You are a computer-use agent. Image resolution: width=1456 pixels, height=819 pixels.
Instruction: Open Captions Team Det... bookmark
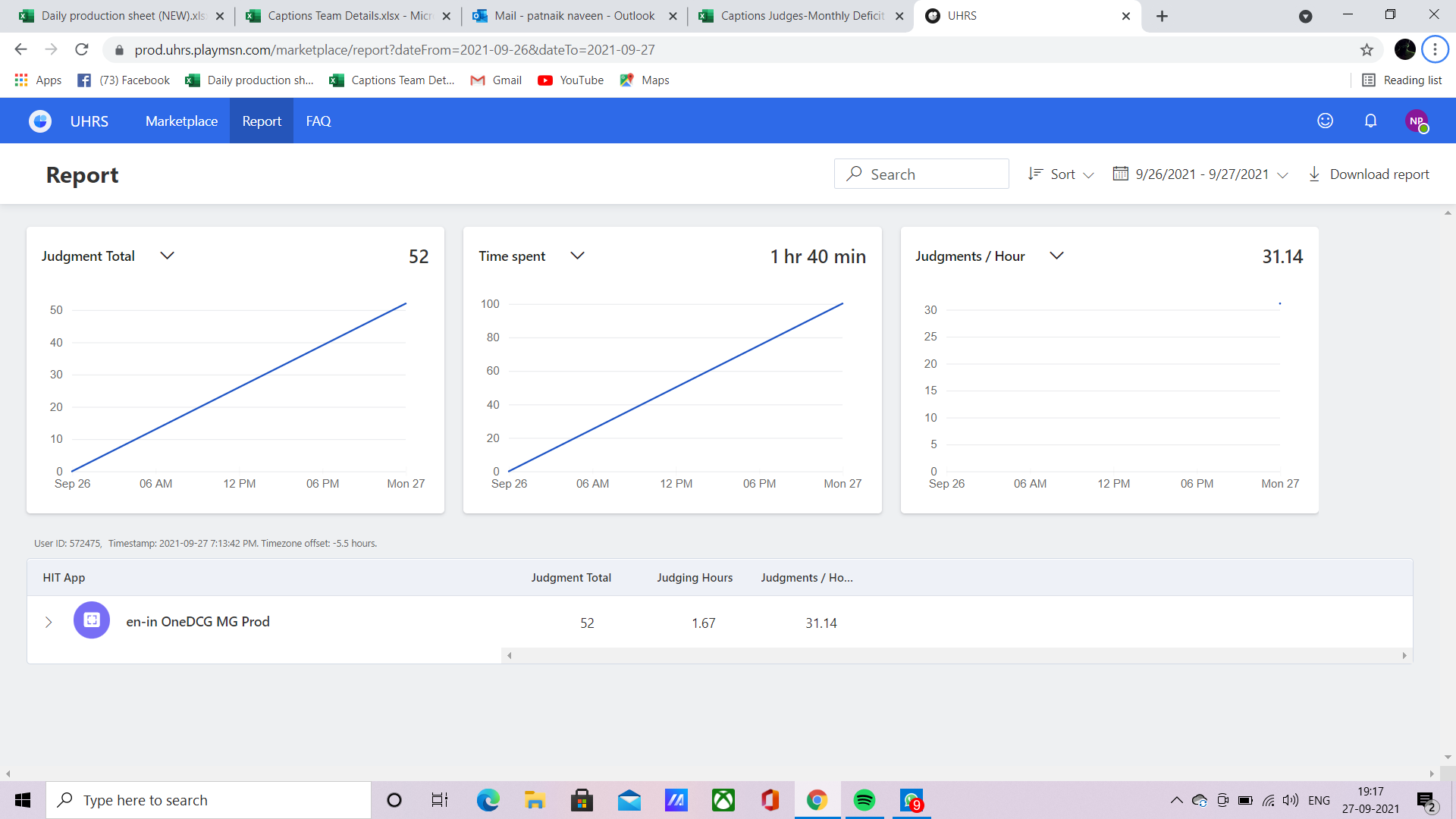392,80
